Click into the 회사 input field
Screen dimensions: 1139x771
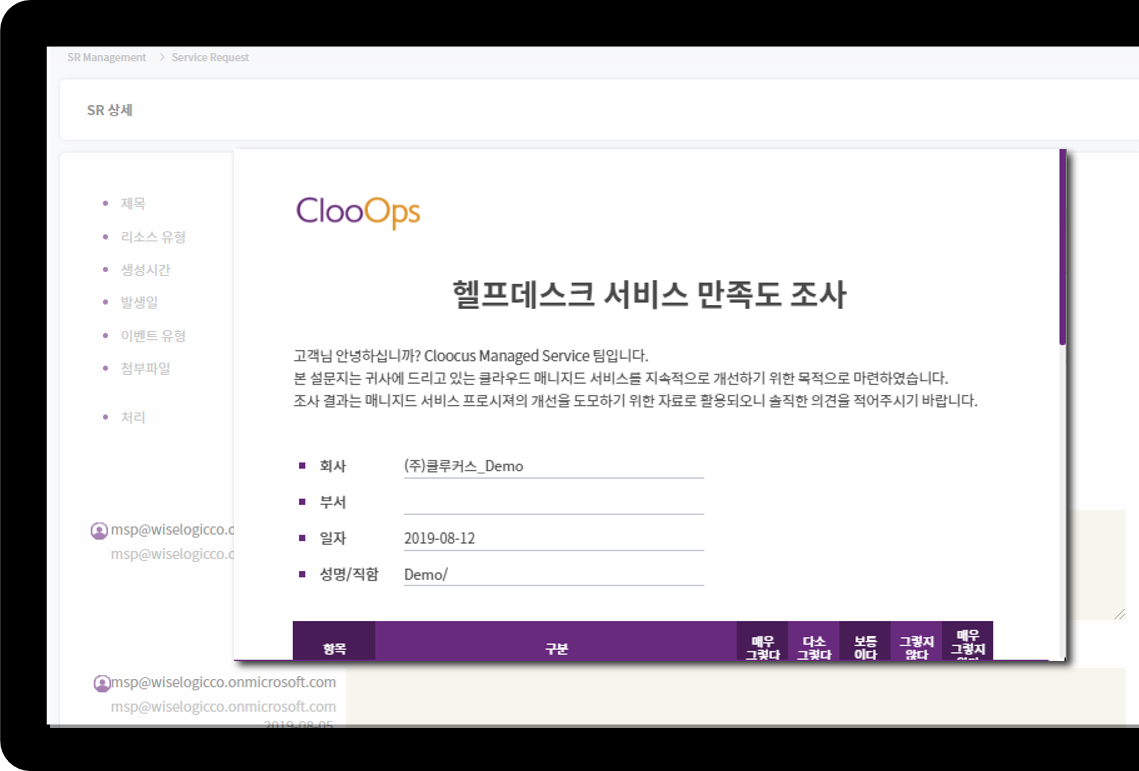(x=554, y=466)
